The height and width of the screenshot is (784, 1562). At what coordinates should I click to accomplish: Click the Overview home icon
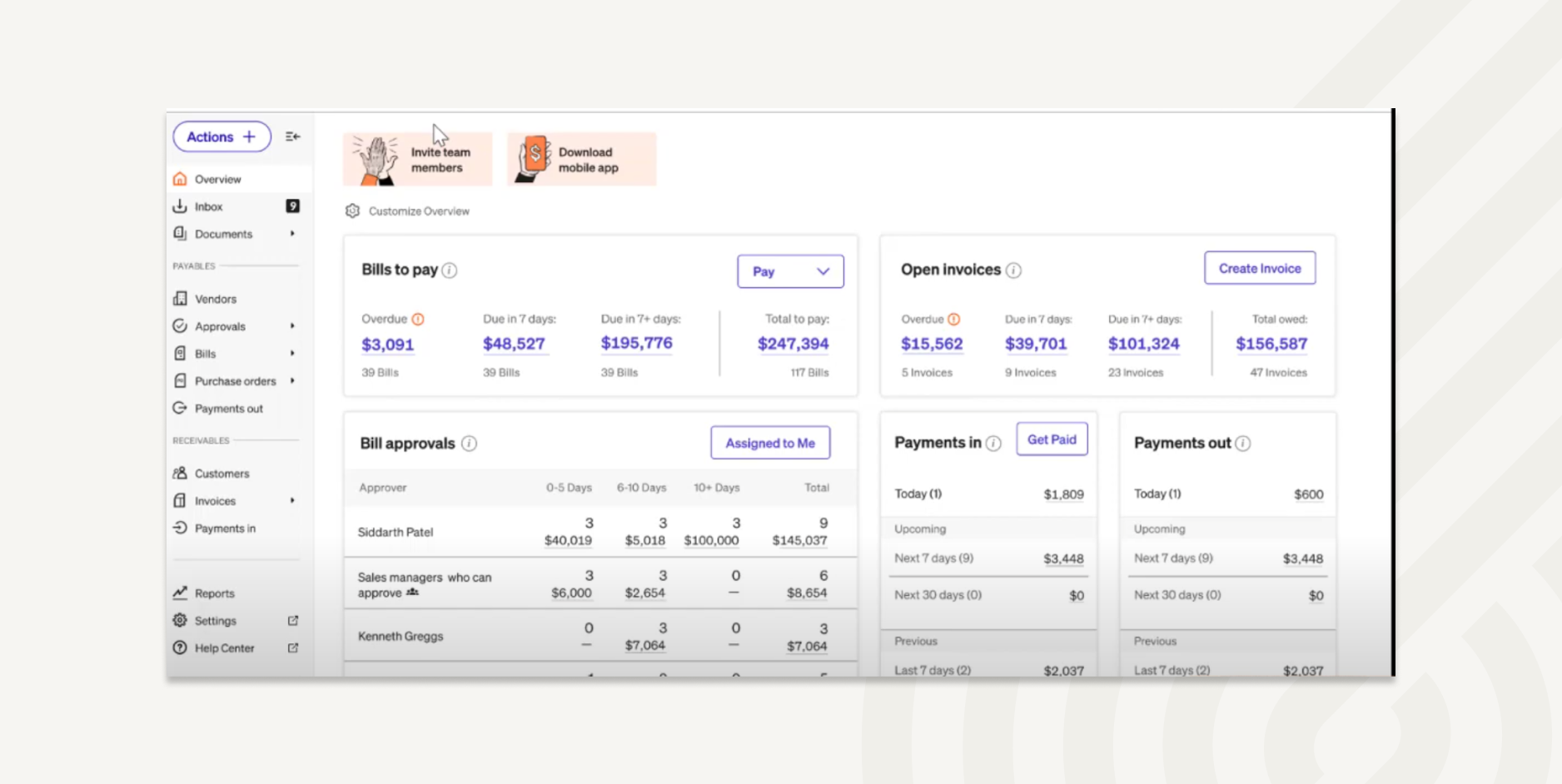(x=180, y=179)
